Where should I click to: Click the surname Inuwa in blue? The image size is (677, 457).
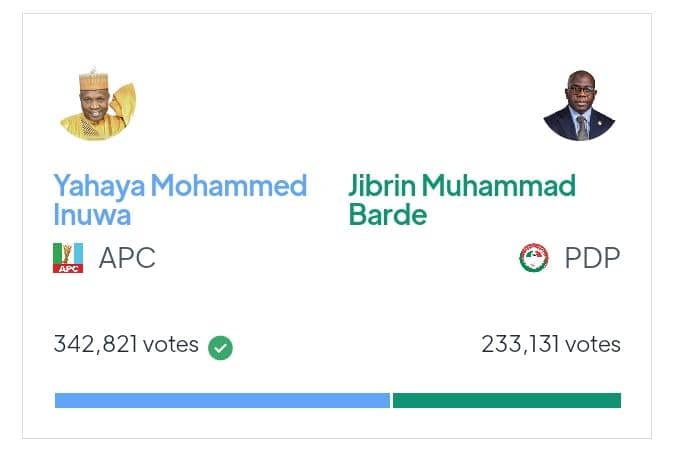[x=92, y=215]
